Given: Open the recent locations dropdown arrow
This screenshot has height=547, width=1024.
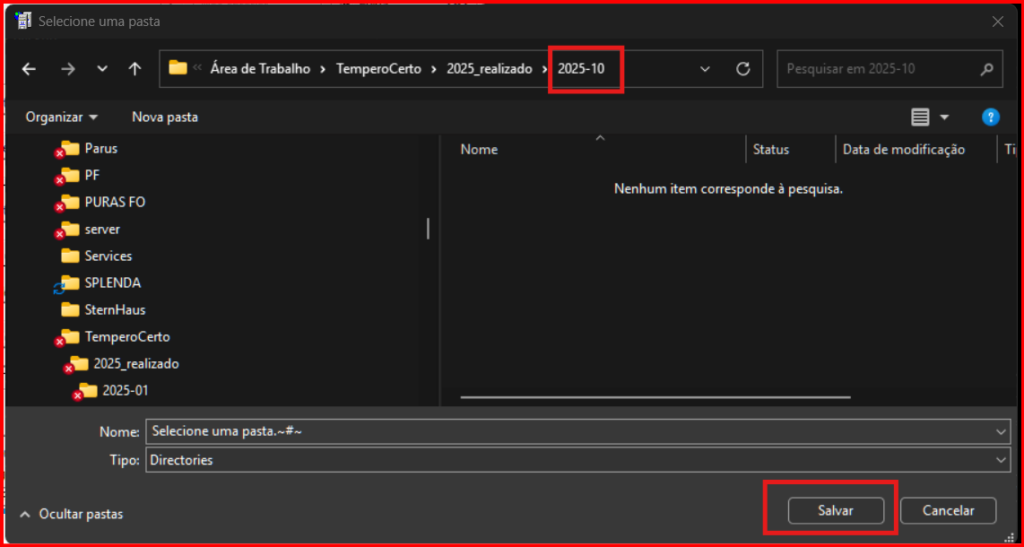Looking at the screenshot, I should click(102, 69).
